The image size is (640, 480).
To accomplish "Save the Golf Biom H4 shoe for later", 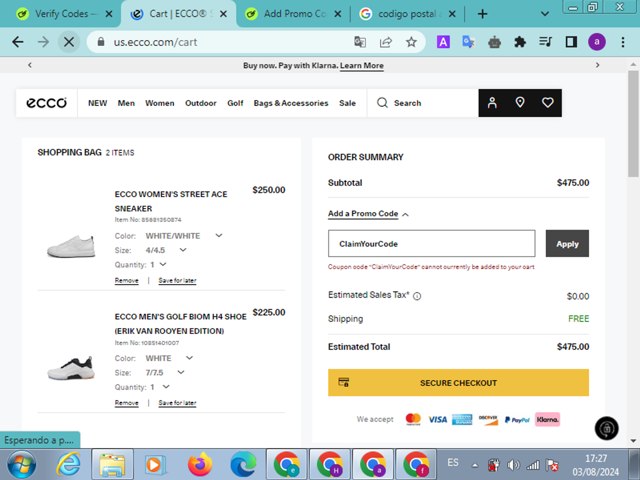I will pos(177,403).
